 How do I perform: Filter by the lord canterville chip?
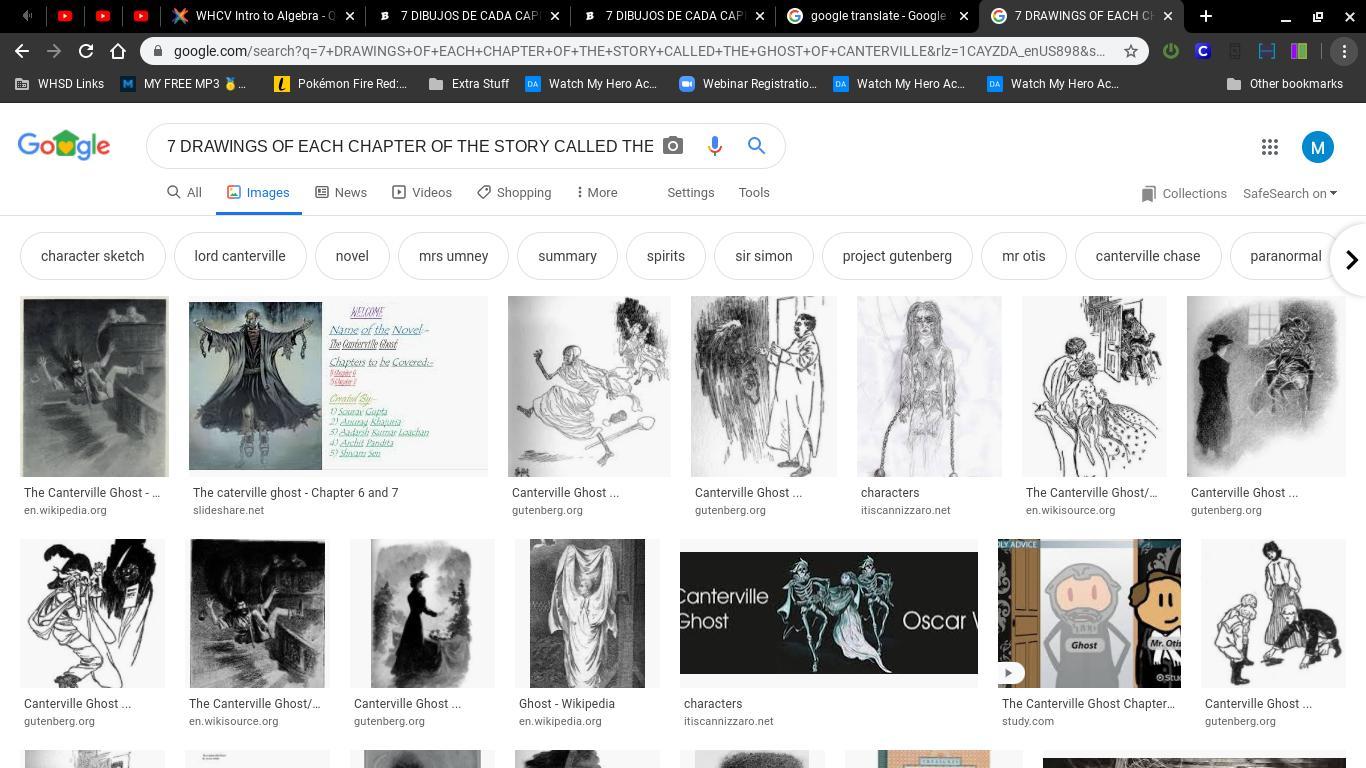pos(240,256)
